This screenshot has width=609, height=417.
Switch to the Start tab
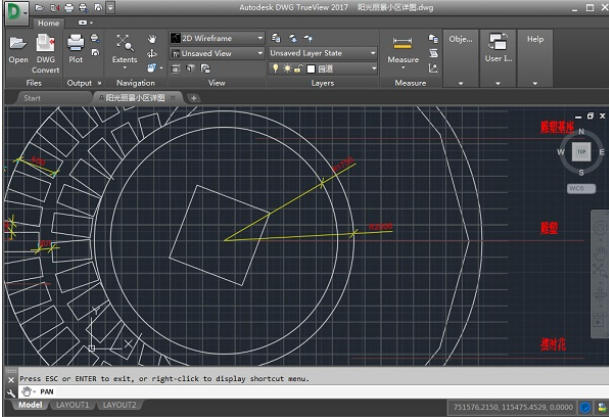(x=32, y=98)
